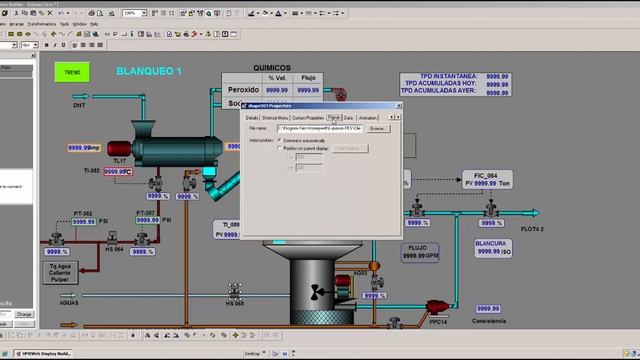Click the text color A icon
This screenshot has height=360, width=640.
coord(278,13)
